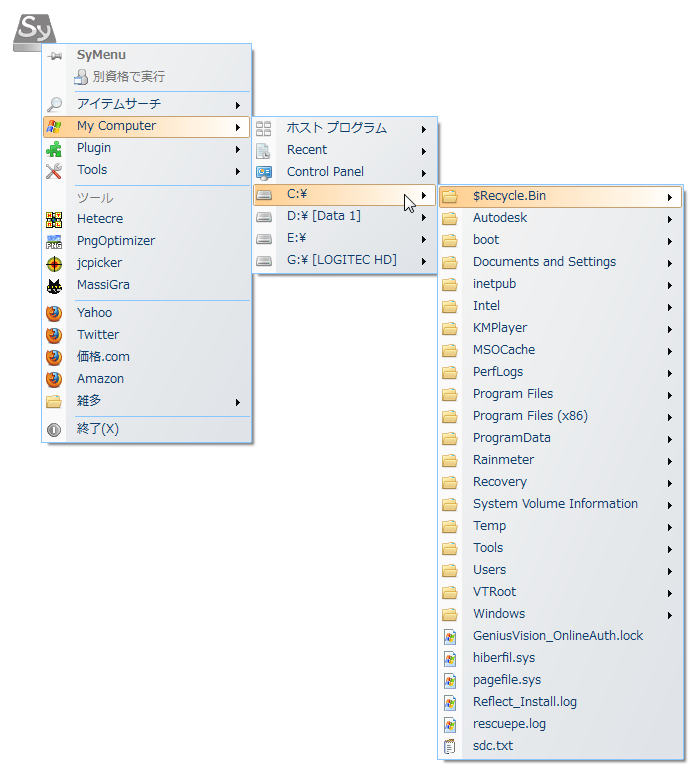Click the jcpicker crosshair icon
695x770 pixels.
point(54,264)
